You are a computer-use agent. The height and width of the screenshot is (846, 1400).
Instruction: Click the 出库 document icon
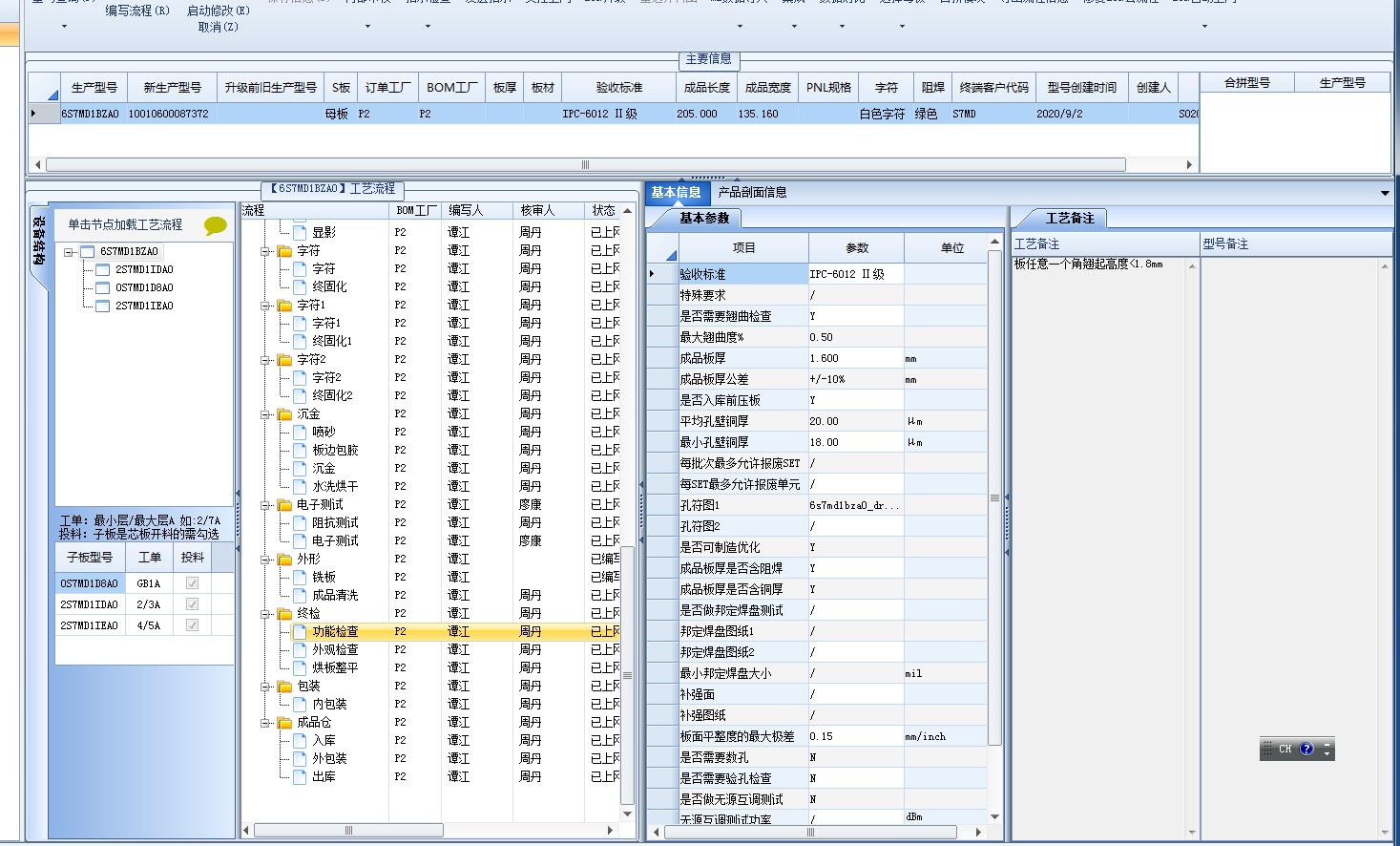[300, 776]
